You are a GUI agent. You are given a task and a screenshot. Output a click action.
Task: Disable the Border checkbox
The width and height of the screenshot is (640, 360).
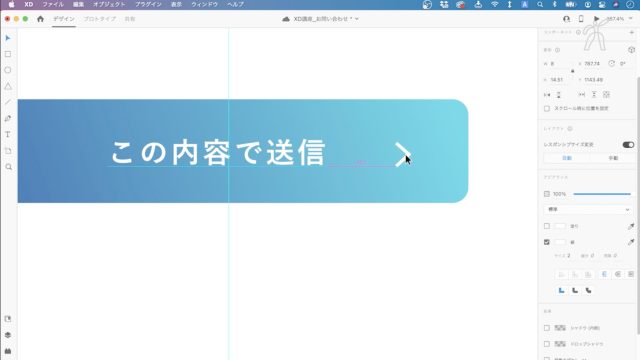pyautogui.click(x=547, y=242)
